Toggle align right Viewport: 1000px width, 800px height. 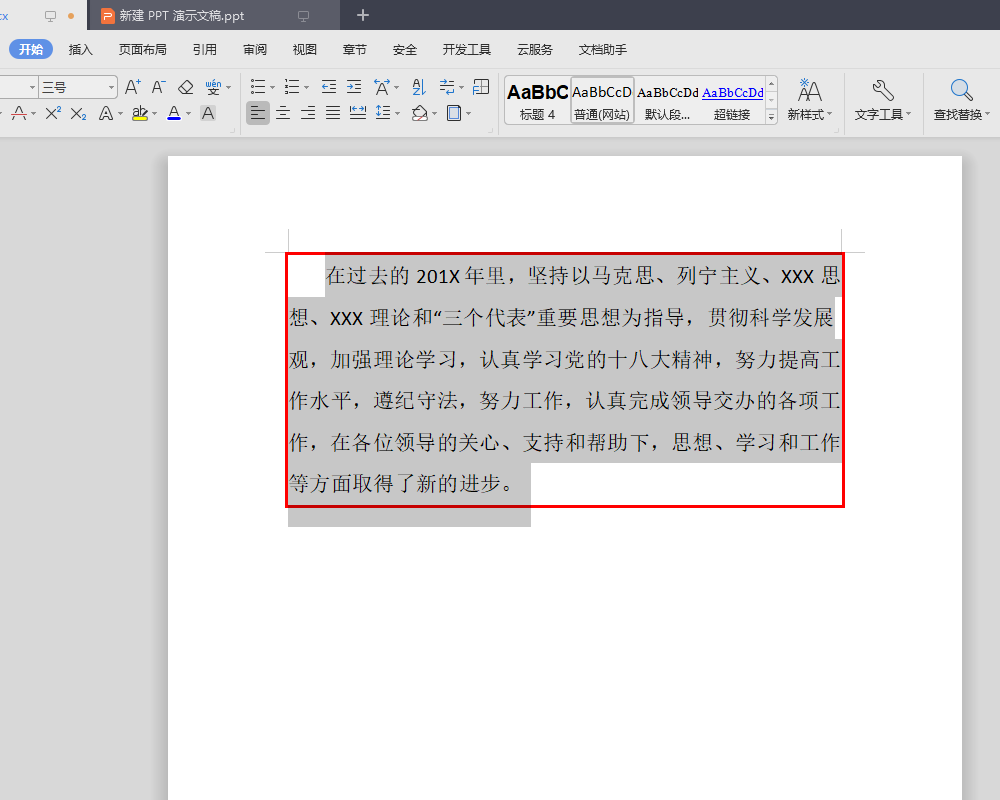coord(308,114)
